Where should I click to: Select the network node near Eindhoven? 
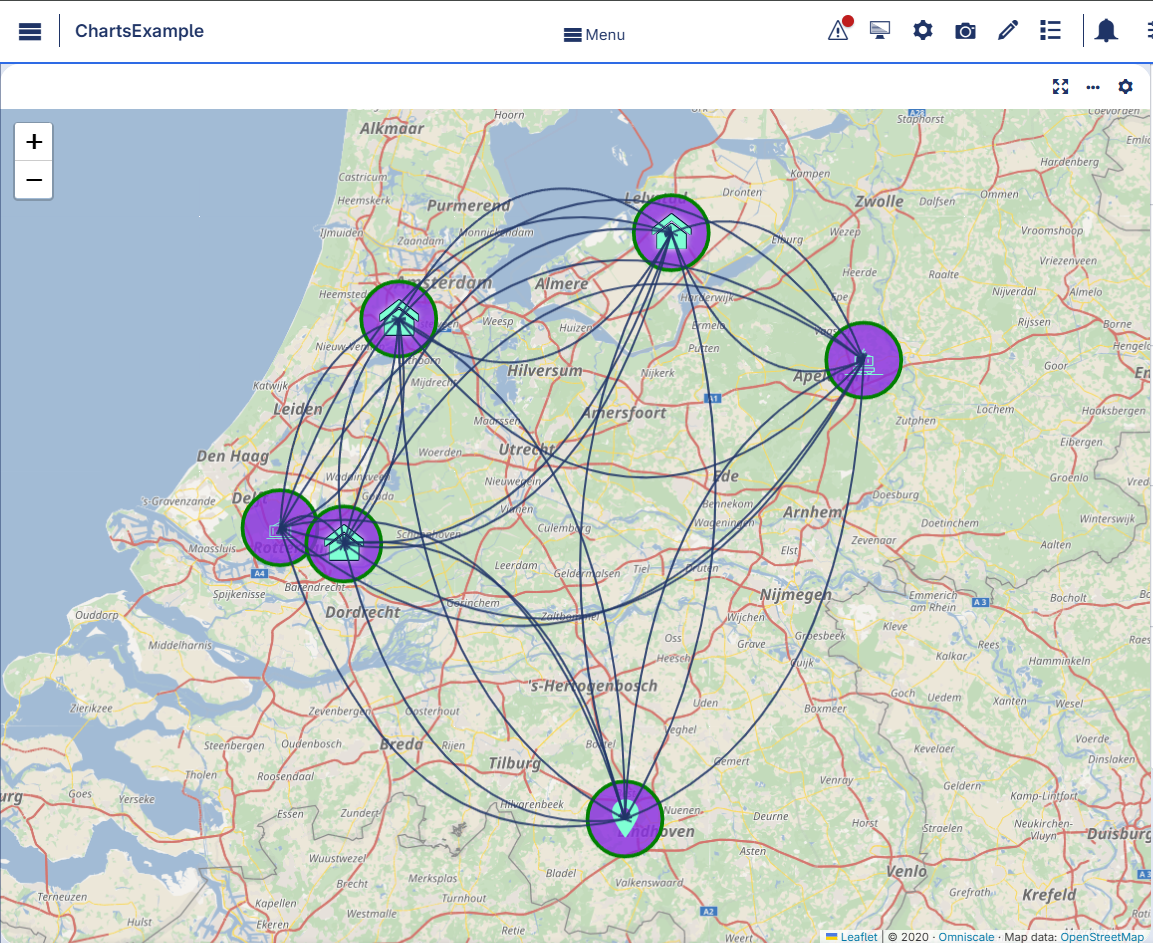pyautogui.click(x=624, y=818)
